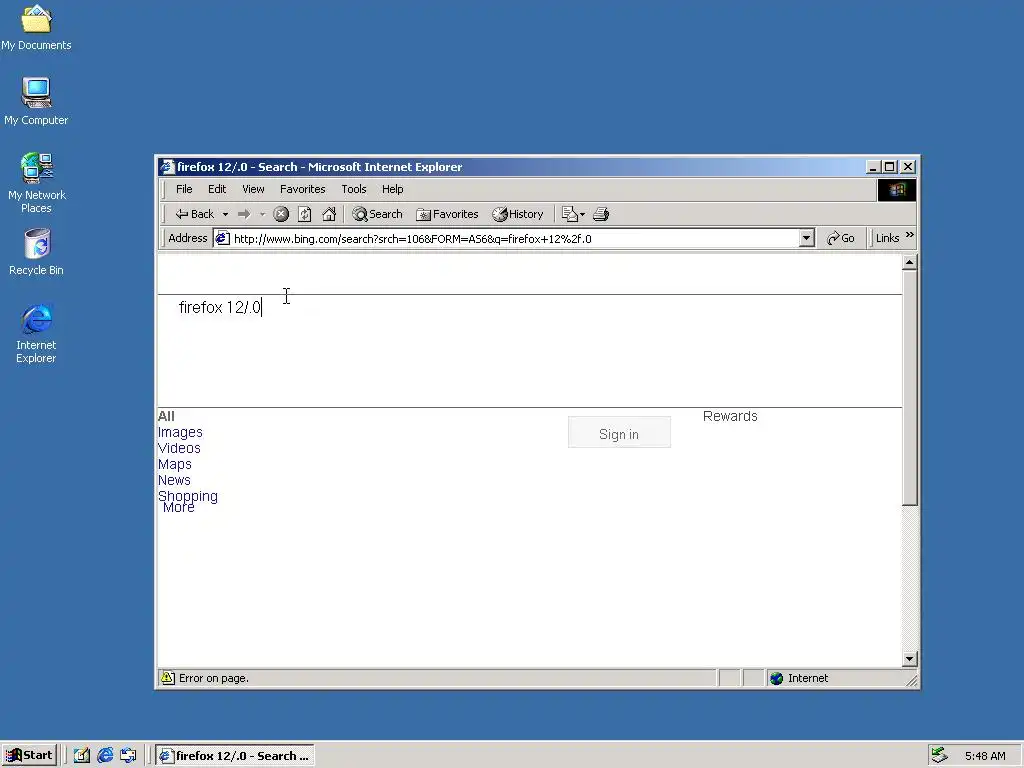Open the Tools menu

354,189
